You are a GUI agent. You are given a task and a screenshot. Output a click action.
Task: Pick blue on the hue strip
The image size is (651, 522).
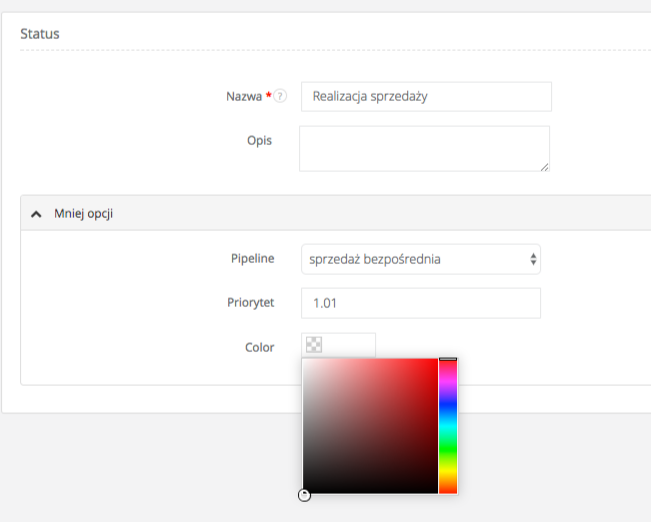pyautogui.click(x=447, y=403)
